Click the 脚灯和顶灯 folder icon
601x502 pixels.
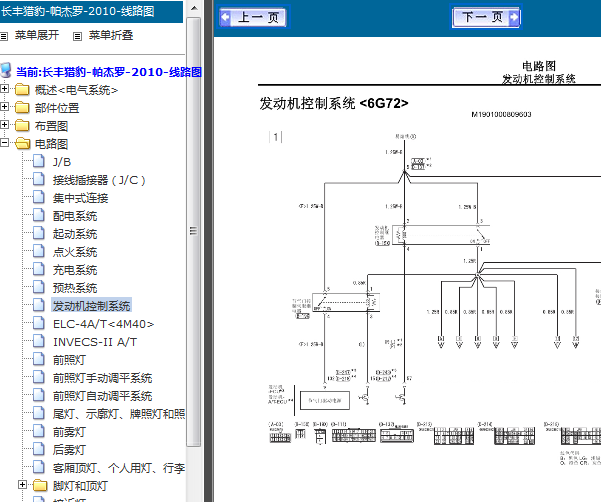click(40, 486)
